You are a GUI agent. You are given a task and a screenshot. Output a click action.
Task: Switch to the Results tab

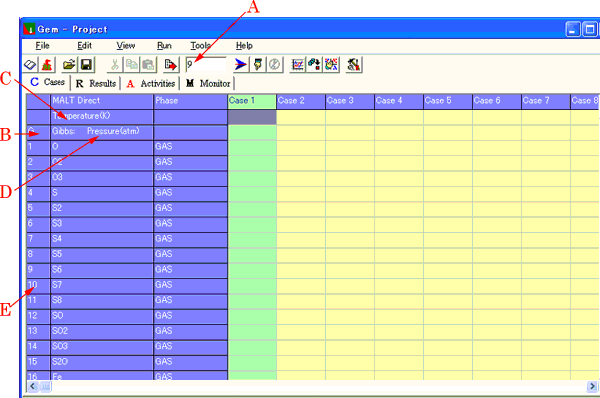click(96, 83)
